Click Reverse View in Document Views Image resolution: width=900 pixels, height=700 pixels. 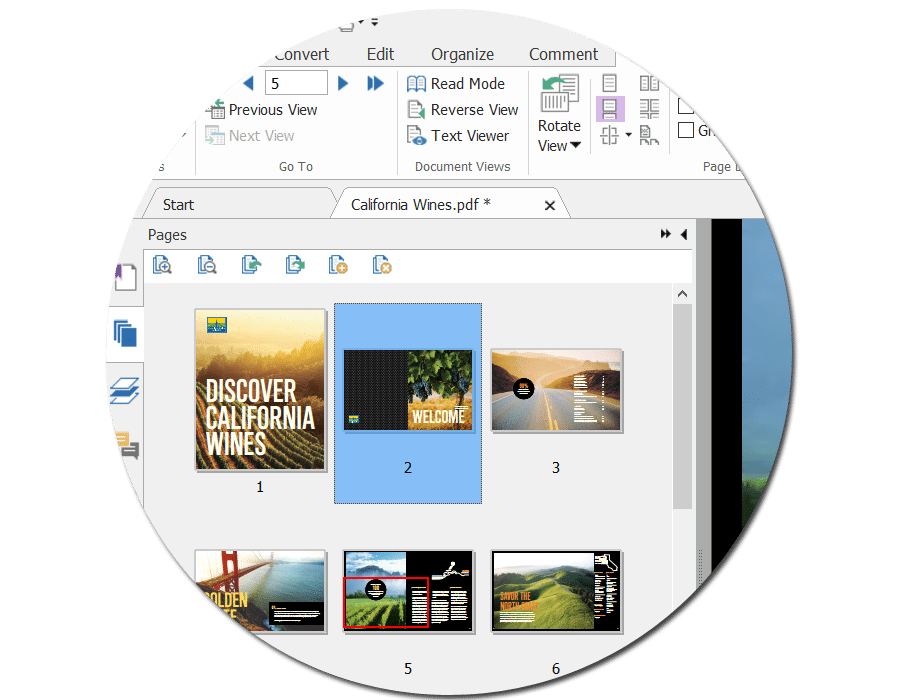tap(463, 110)
